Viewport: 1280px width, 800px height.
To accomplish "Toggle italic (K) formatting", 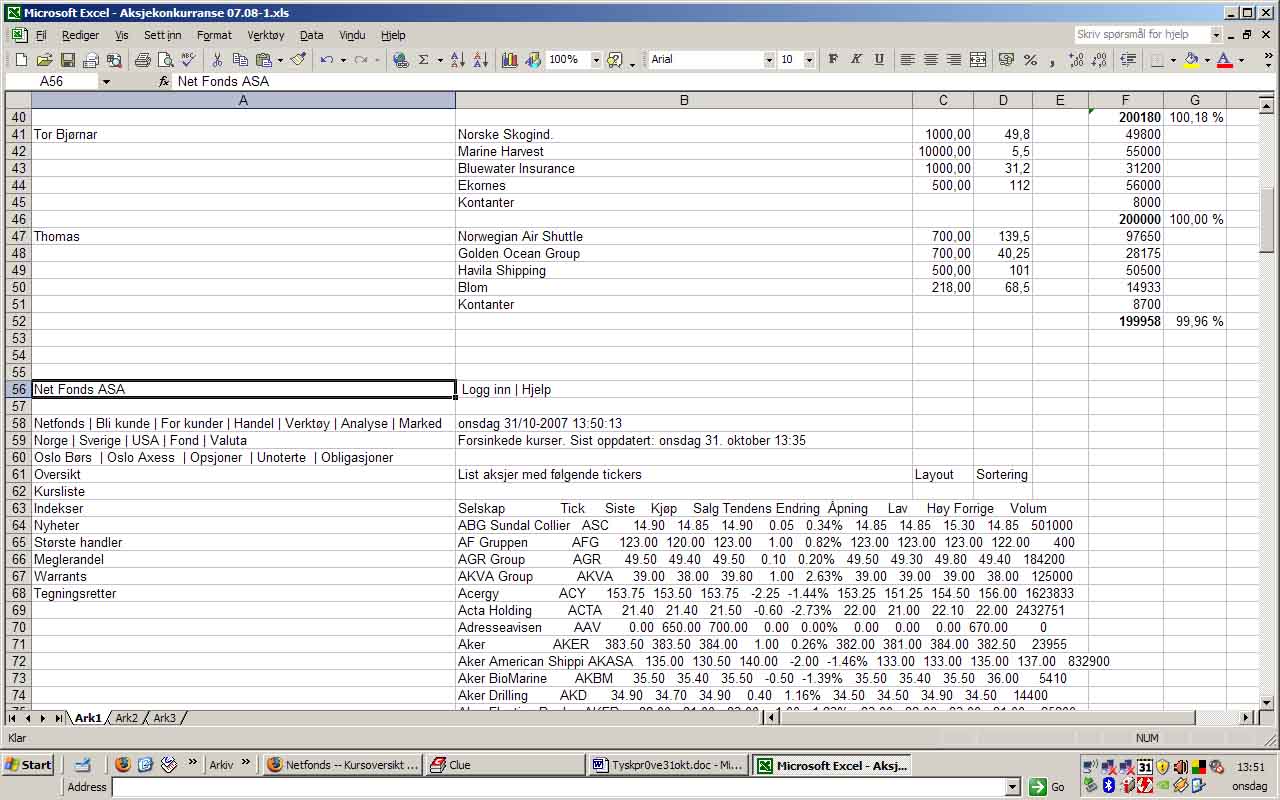I will pyautogui.click(x=856, y=60).
